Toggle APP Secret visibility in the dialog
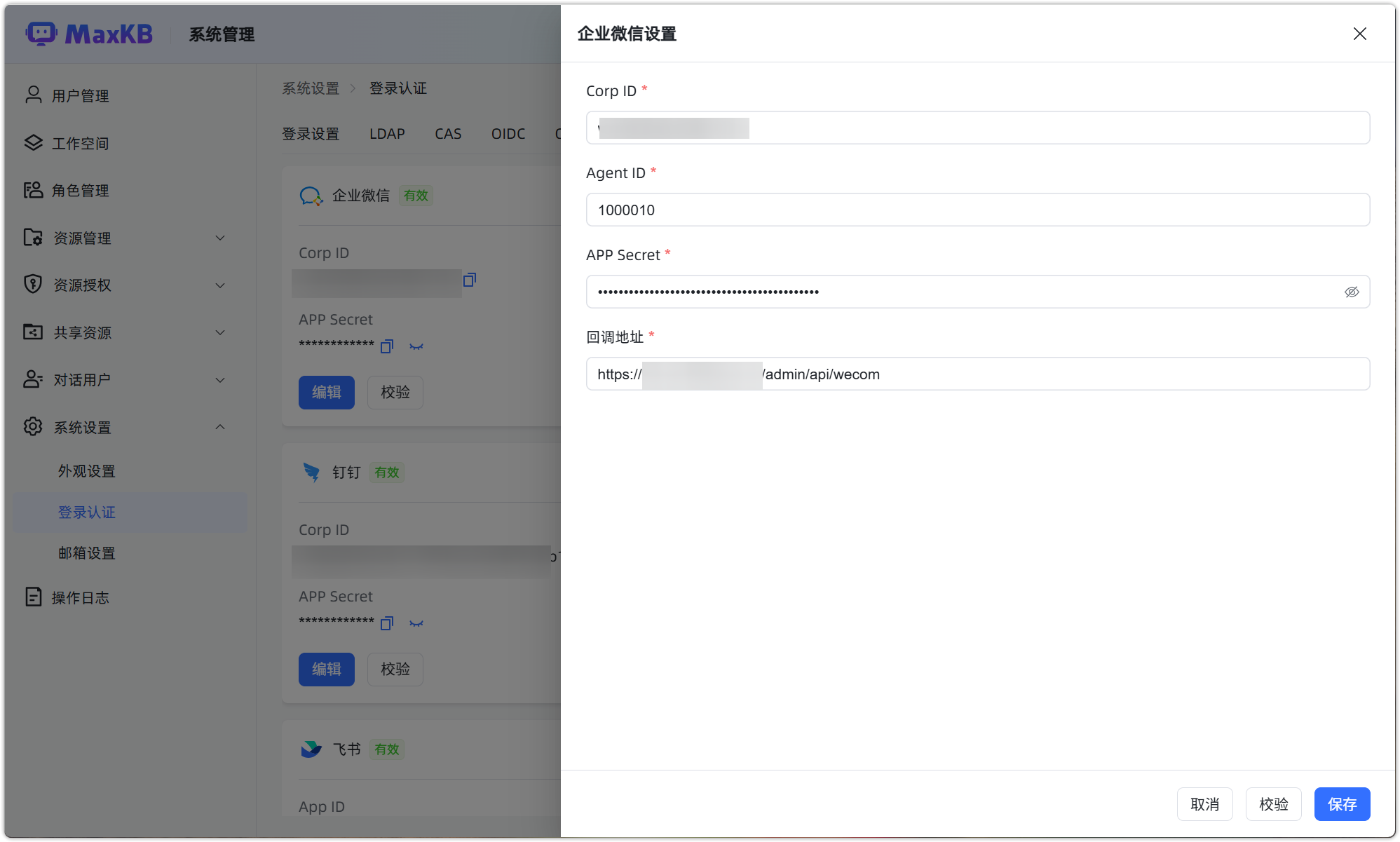1400x842 pixels. tap(1352, 292)
